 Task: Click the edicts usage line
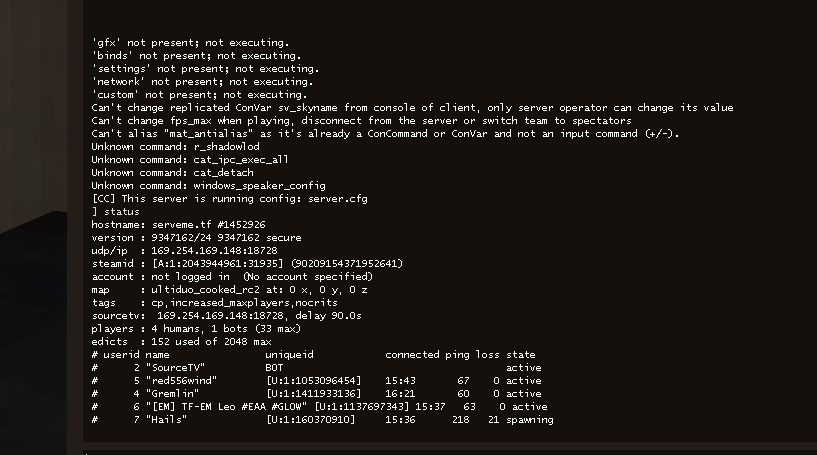pos(180,341)
